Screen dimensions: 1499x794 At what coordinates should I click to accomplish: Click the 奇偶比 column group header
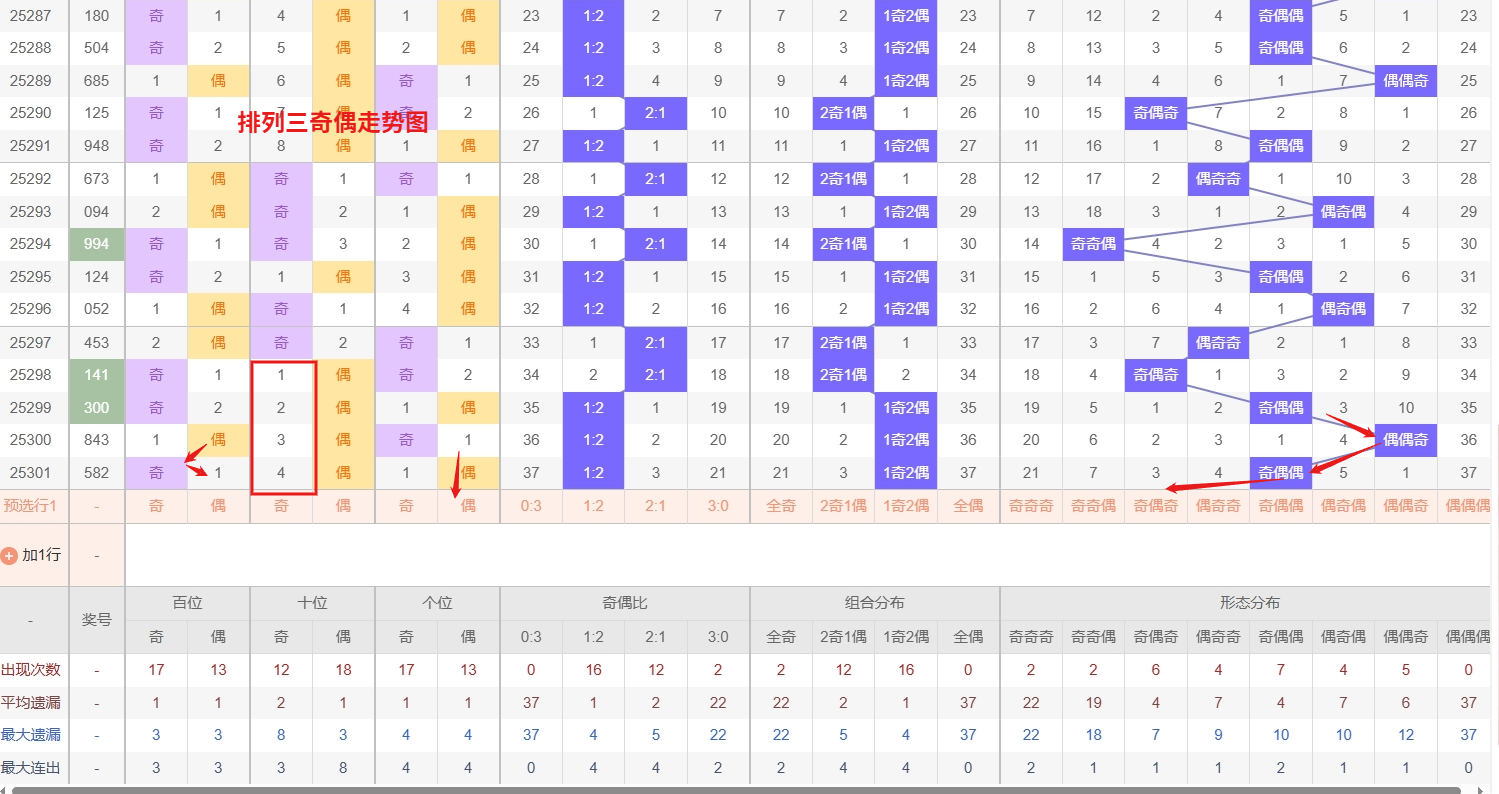624,603
